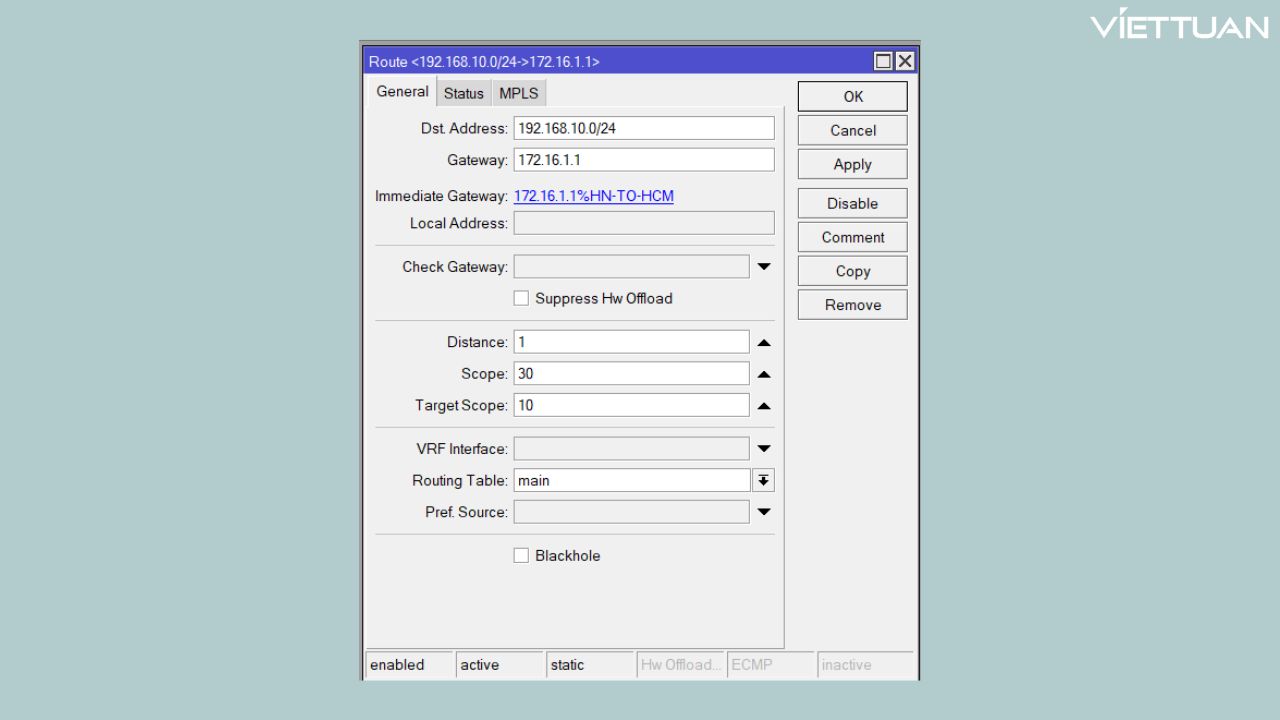This screenshot has height=720, width=1280.
Task: Open the Pref. Source dropdown
Action: click(x=763, y=511)
